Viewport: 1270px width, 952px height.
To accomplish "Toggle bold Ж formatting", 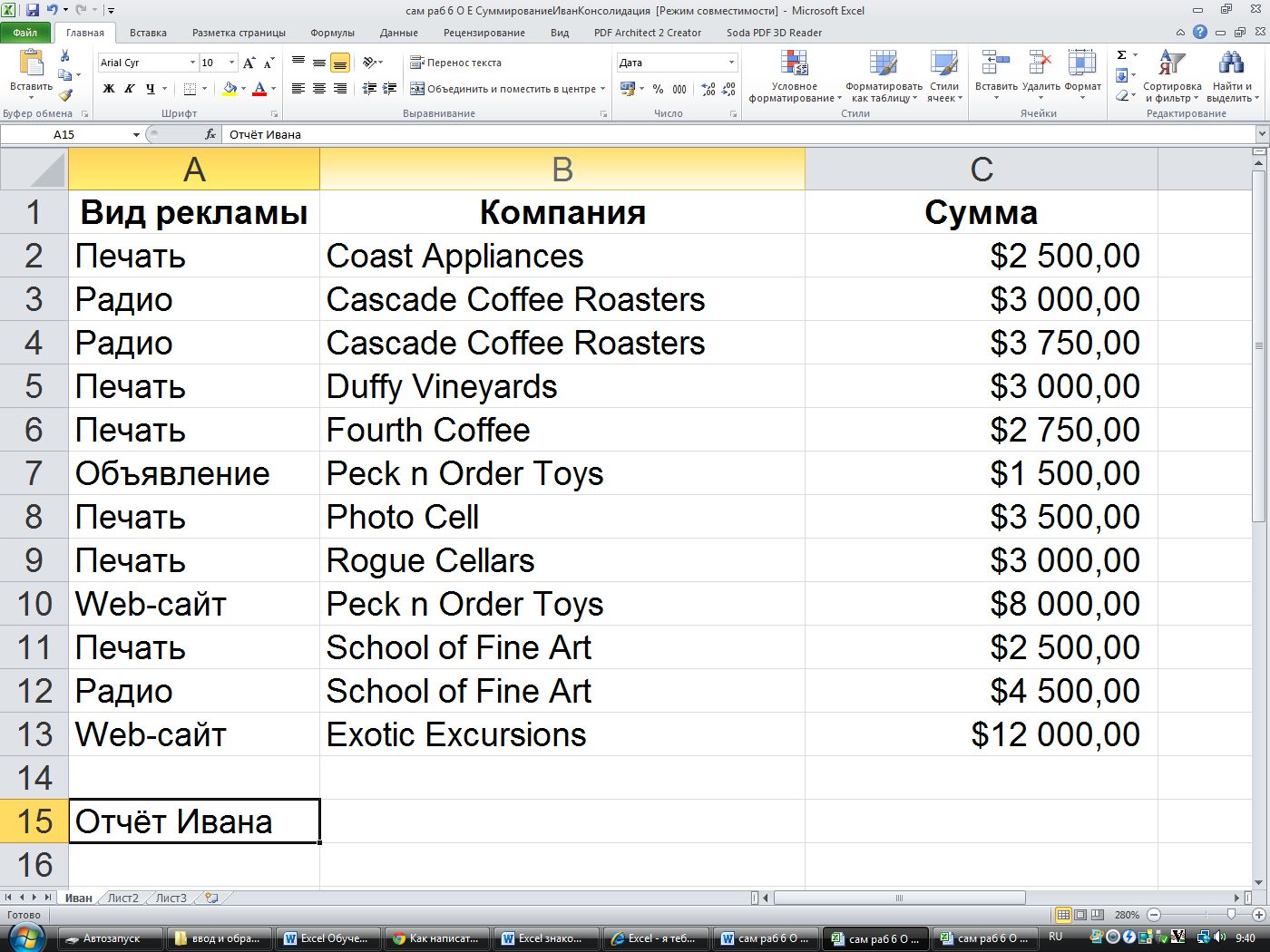I will point(109,89).
